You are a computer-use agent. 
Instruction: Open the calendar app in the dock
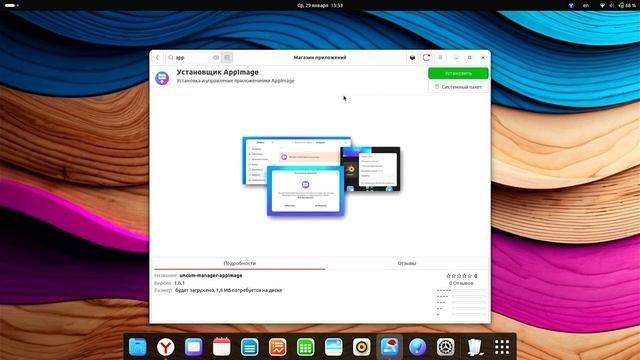tap(222, 347)
